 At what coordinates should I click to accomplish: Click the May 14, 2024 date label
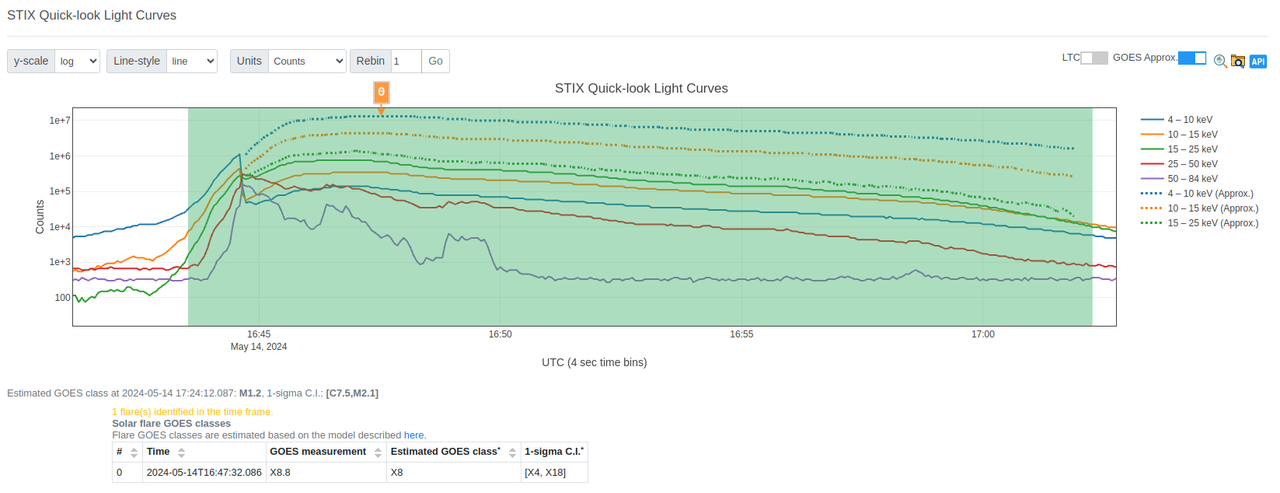(259, 347)
